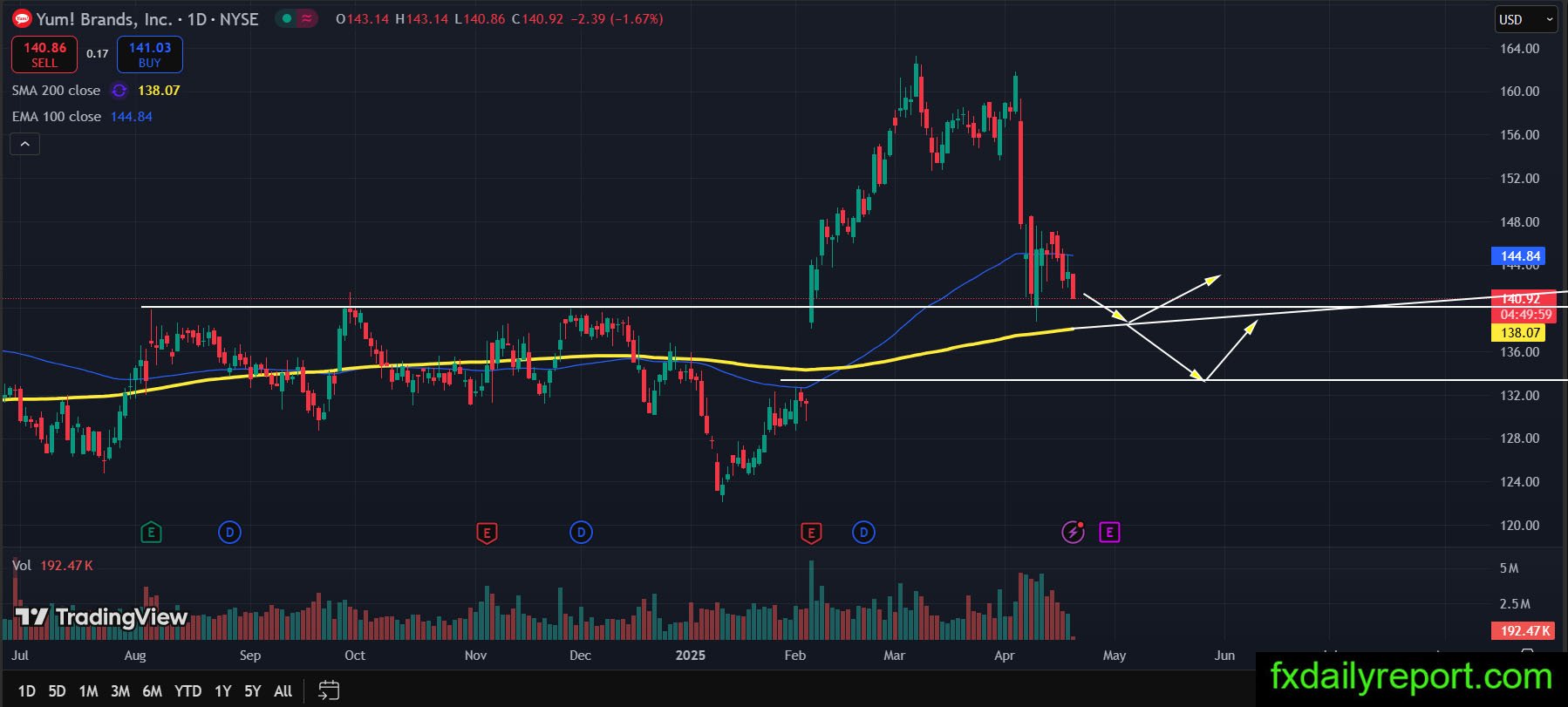Open the lightning bolt news marker

(1073, 532)
